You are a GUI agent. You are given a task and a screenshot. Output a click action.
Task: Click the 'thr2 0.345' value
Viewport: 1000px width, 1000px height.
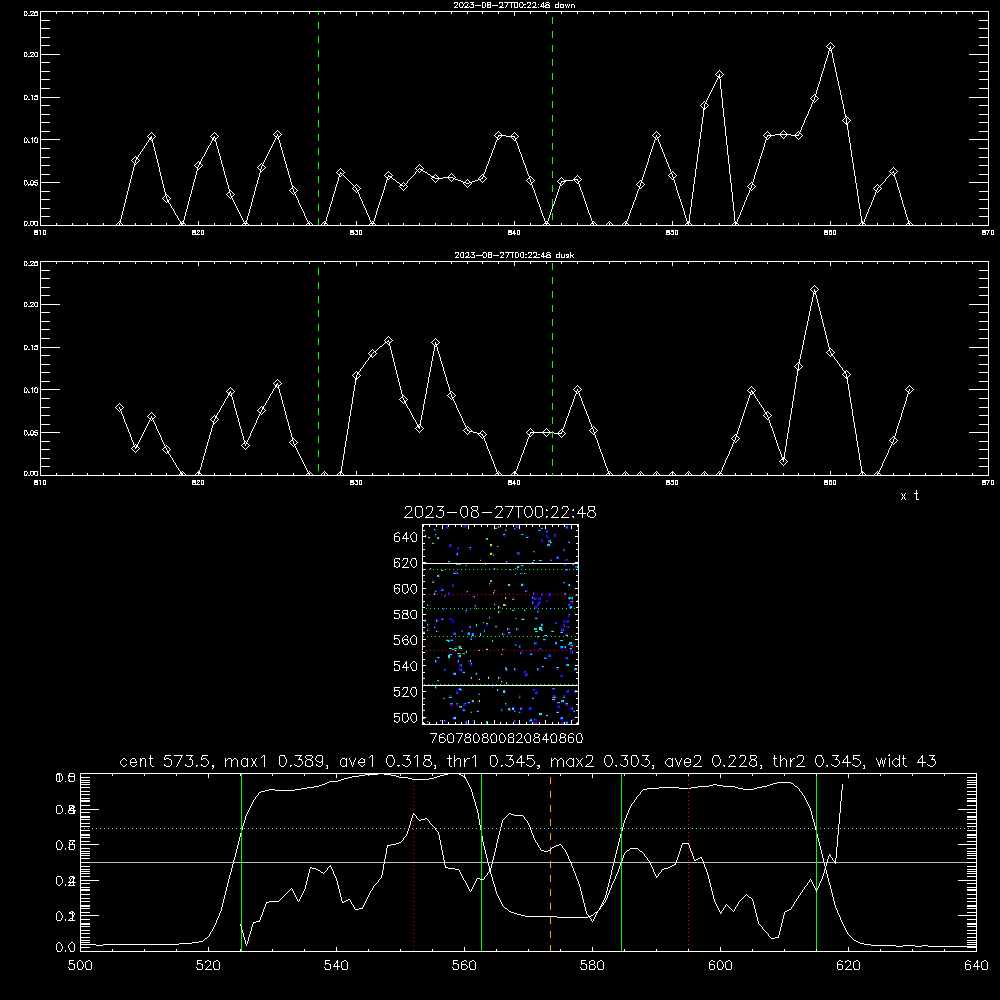tap(818, 761)
